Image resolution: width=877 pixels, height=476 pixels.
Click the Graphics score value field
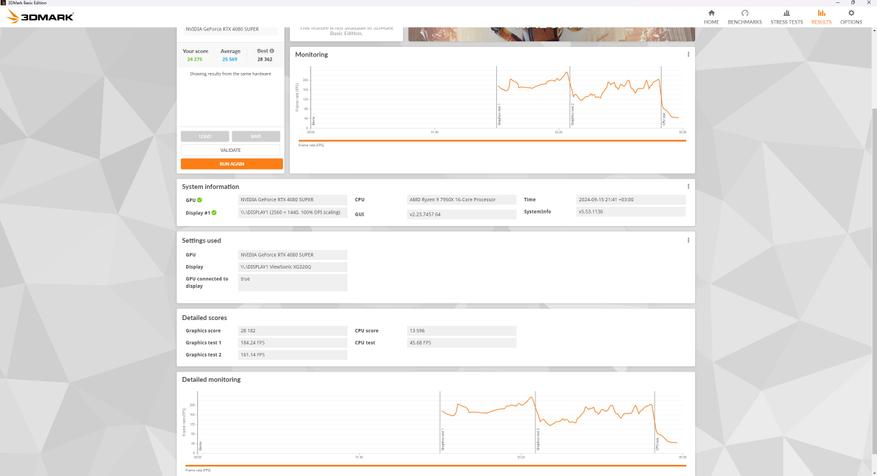click(x=293, y=331)
